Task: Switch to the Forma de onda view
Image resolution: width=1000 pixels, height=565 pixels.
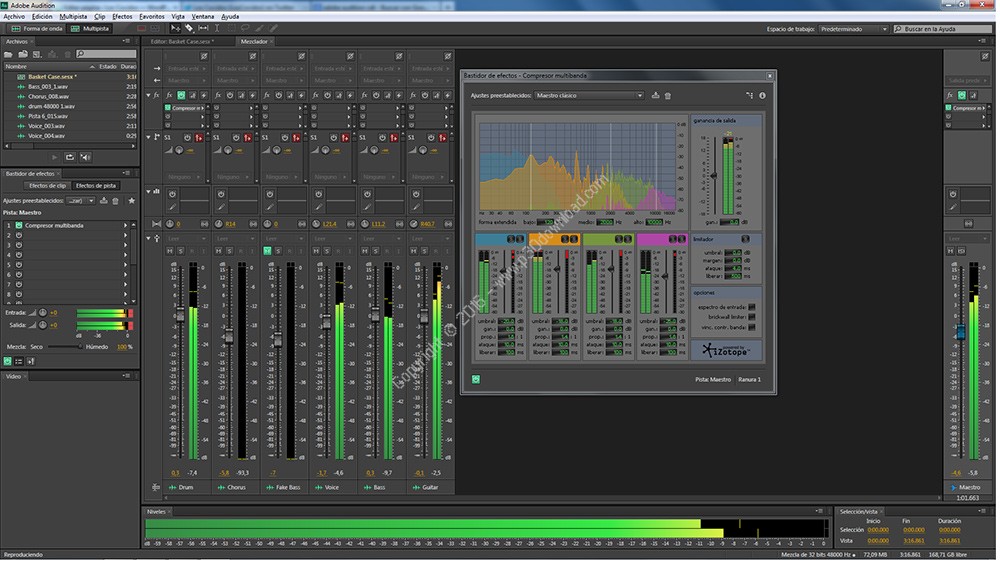Action: pos(36,29)
